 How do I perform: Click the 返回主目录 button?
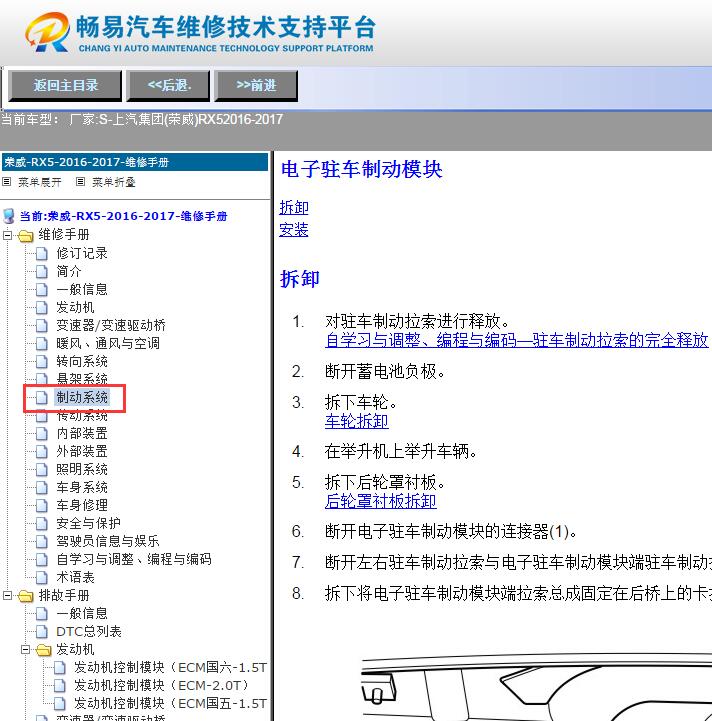pos(65,86)
